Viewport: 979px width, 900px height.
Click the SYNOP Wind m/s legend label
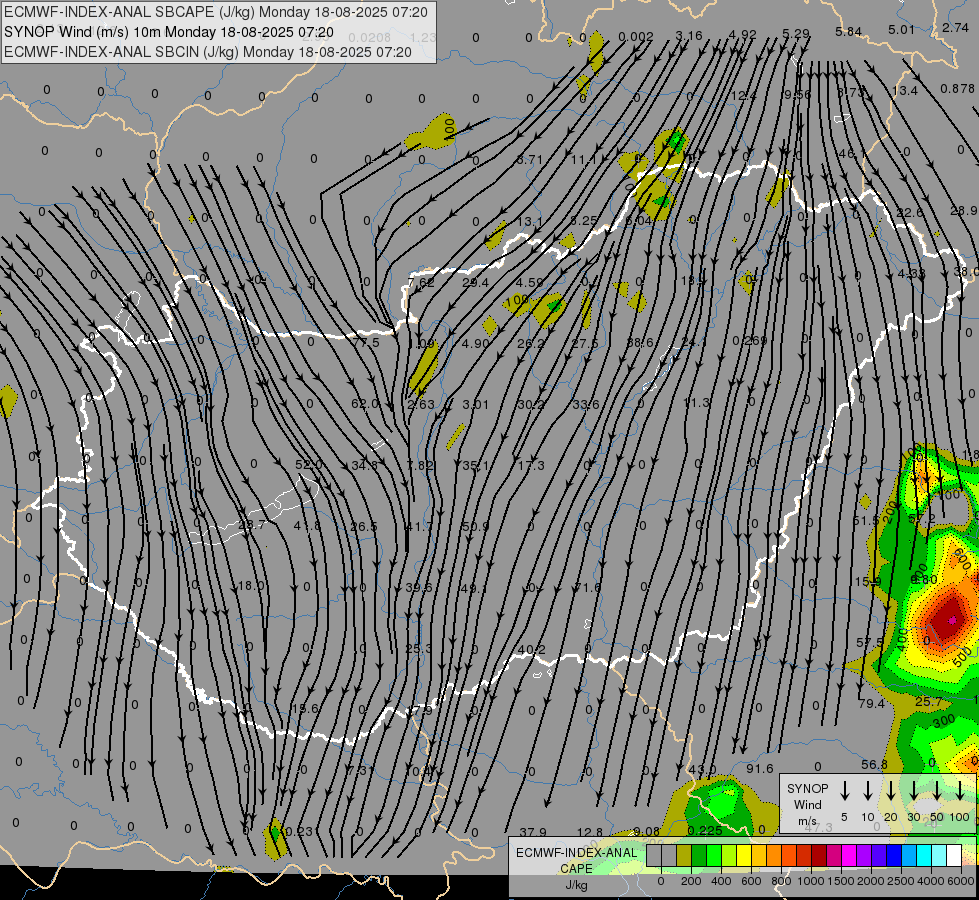807,804
